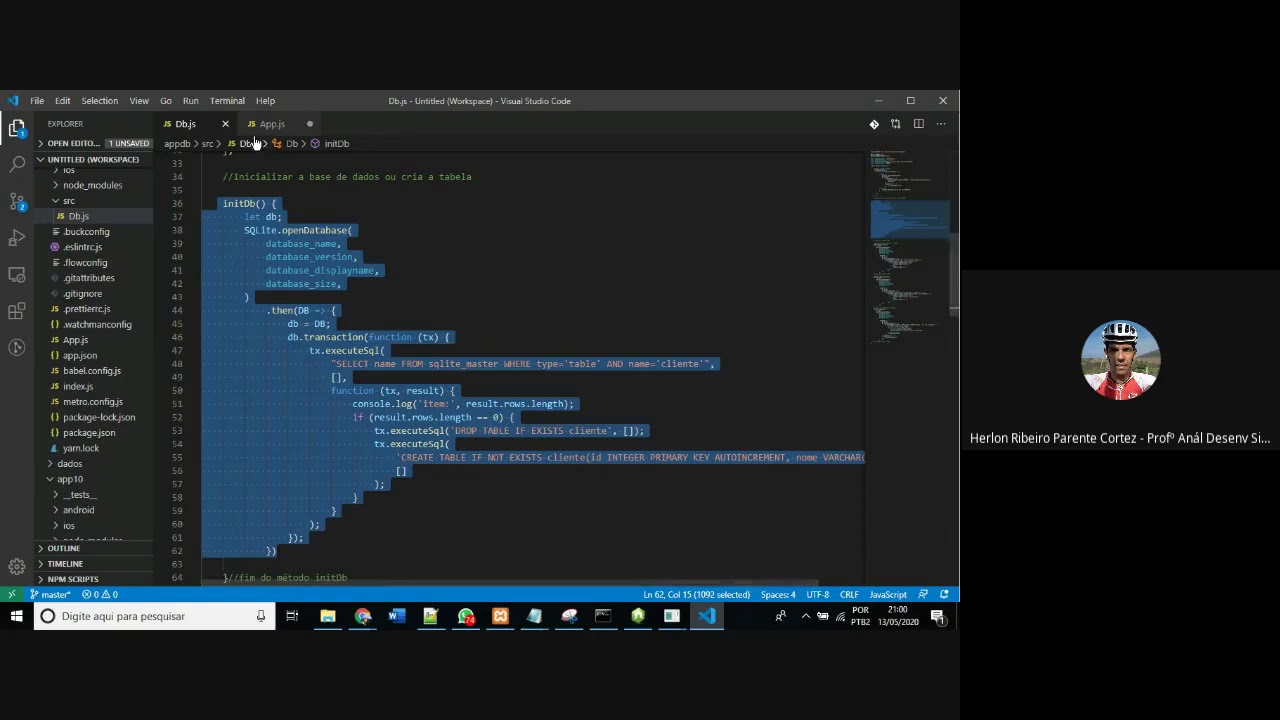
Task: Open notifications bell in status bar
Action: pyautogui.click(x=944, y=594)
